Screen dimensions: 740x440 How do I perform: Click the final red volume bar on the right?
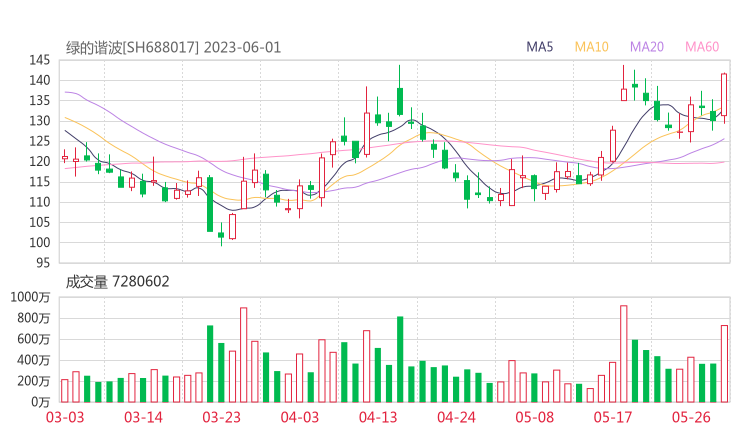(x=724, y=364)
